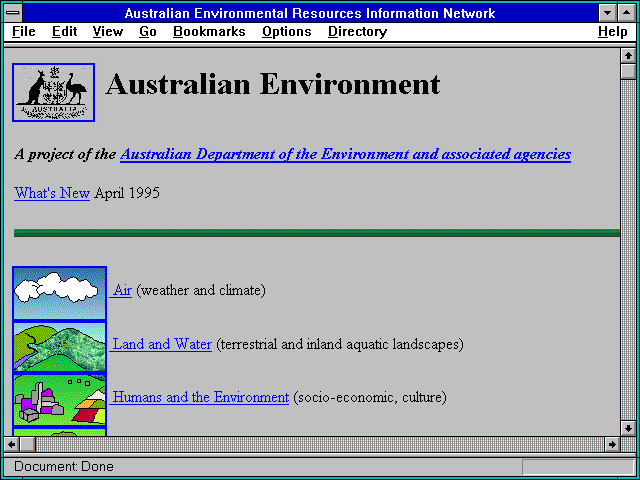Viewport: 640px width, 480px height.
Task: Click the horizontal scrollbar left arrow
Action: pos(12,444)
